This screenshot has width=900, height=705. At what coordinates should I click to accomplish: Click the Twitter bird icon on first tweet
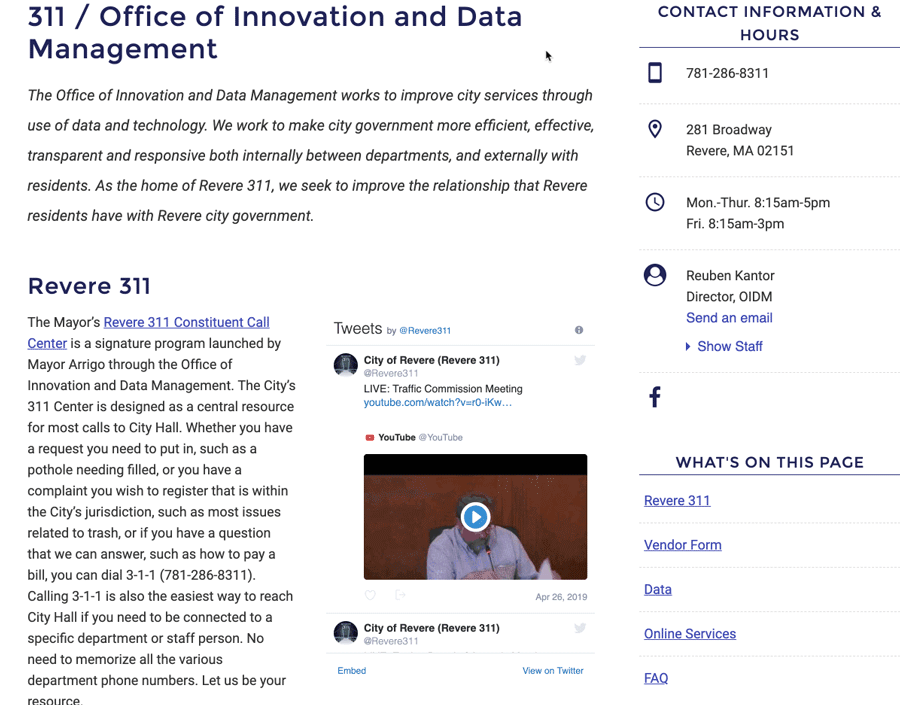pos(580,361)
